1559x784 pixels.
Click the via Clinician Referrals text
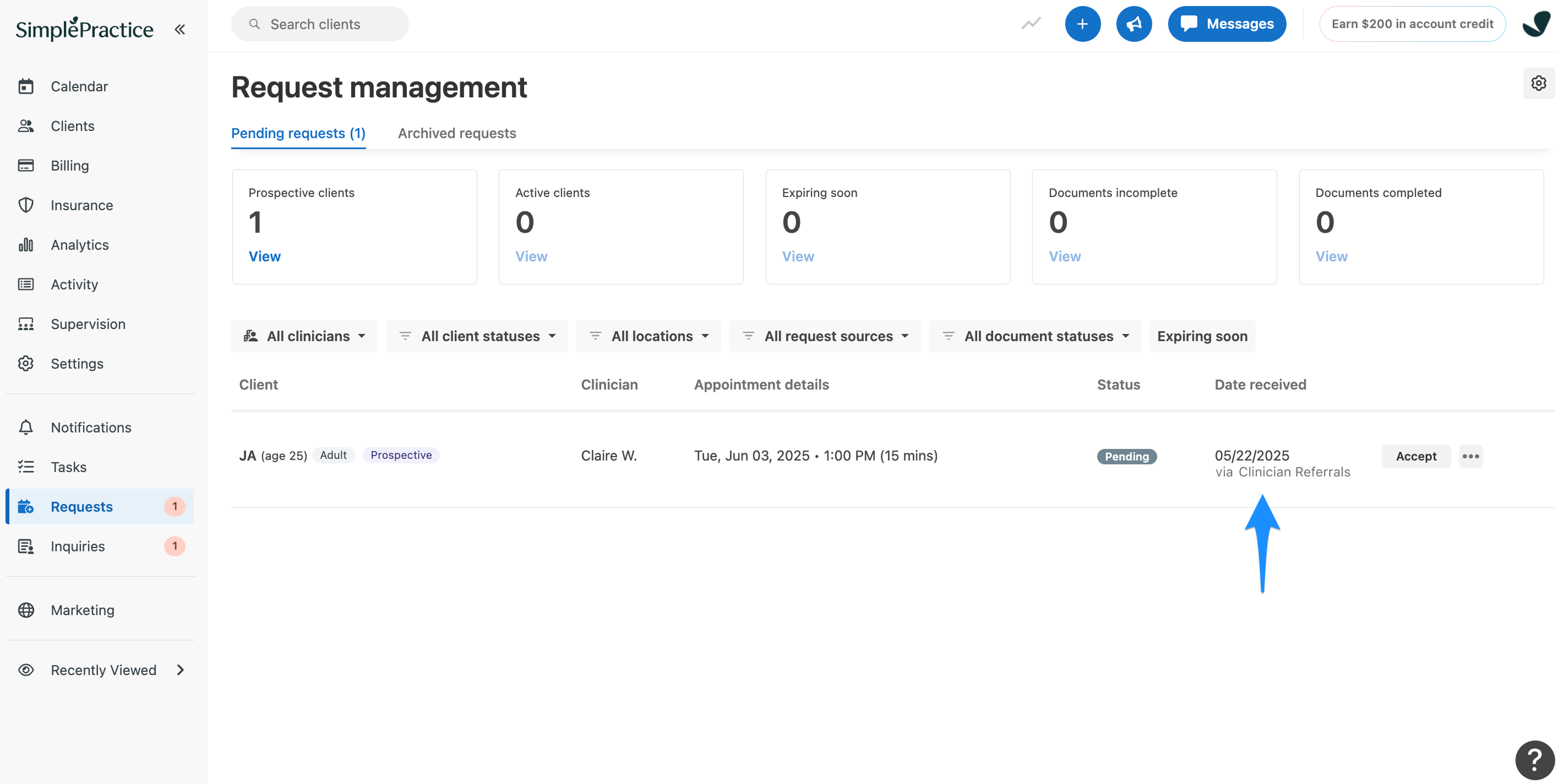pos(1283,472)
